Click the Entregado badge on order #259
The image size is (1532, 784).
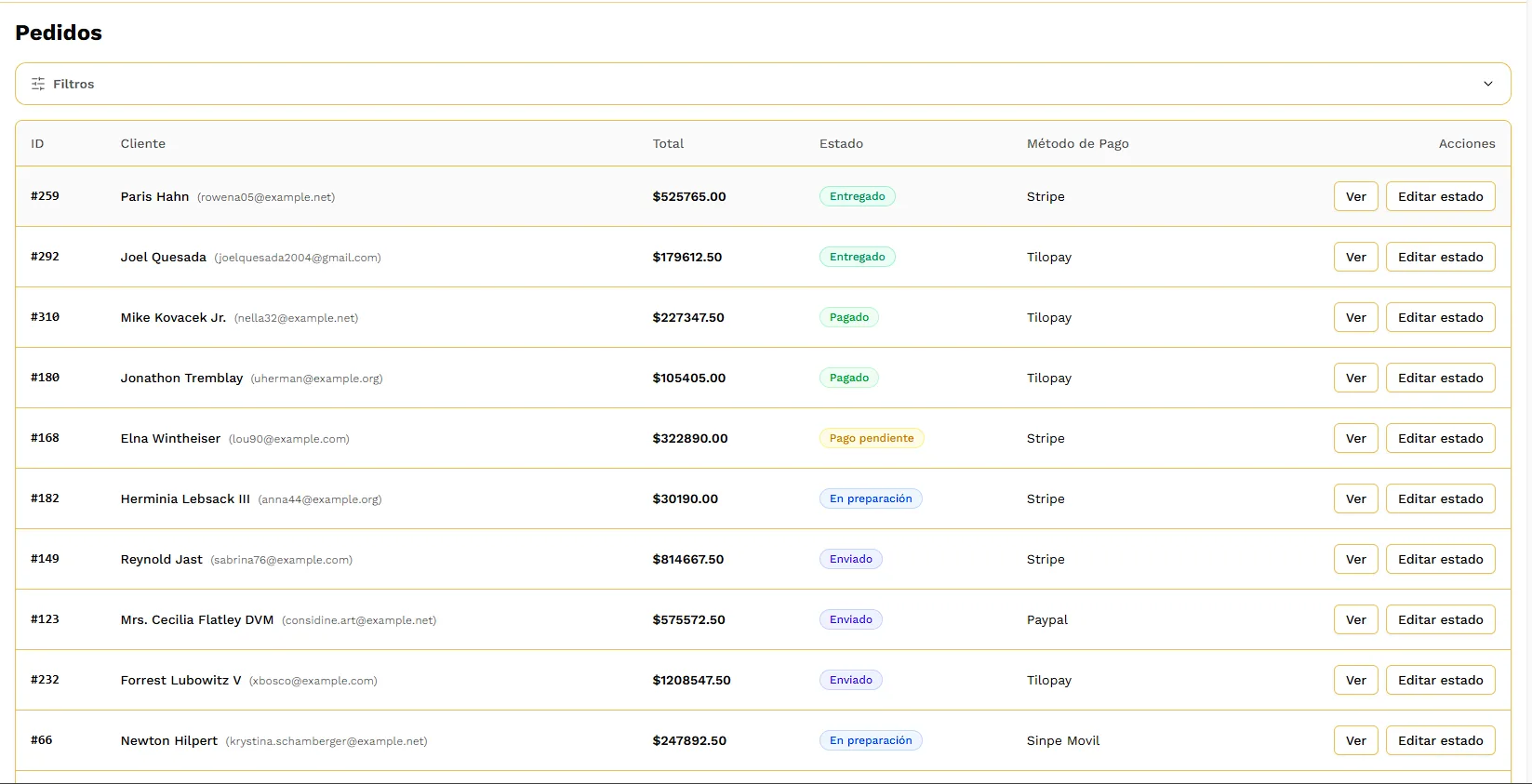(x=857, y=196)
